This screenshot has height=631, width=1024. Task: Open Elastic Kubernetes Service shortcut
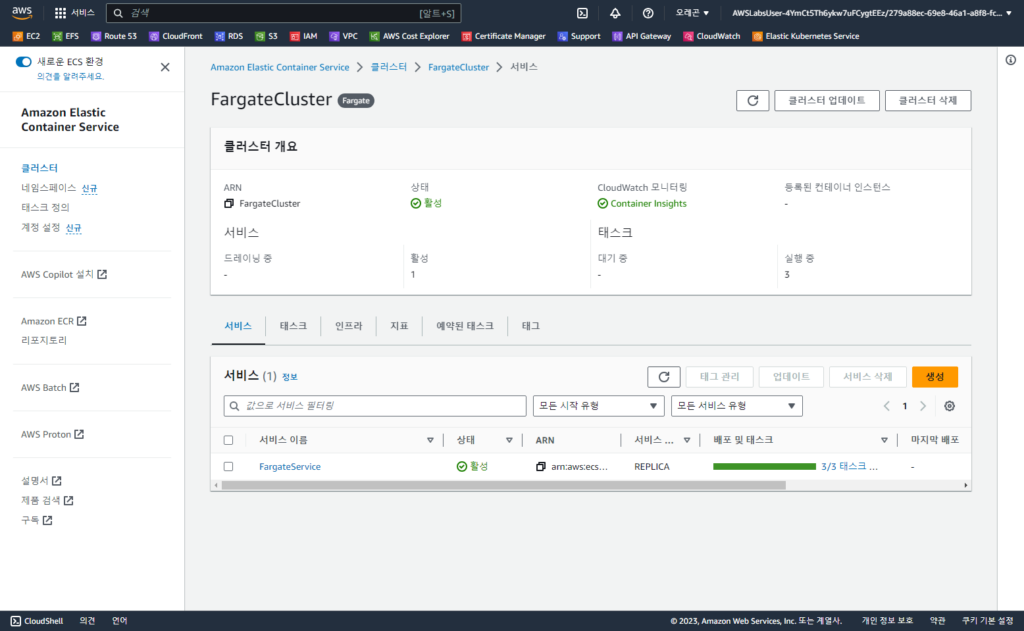click(x=806, y=37)
